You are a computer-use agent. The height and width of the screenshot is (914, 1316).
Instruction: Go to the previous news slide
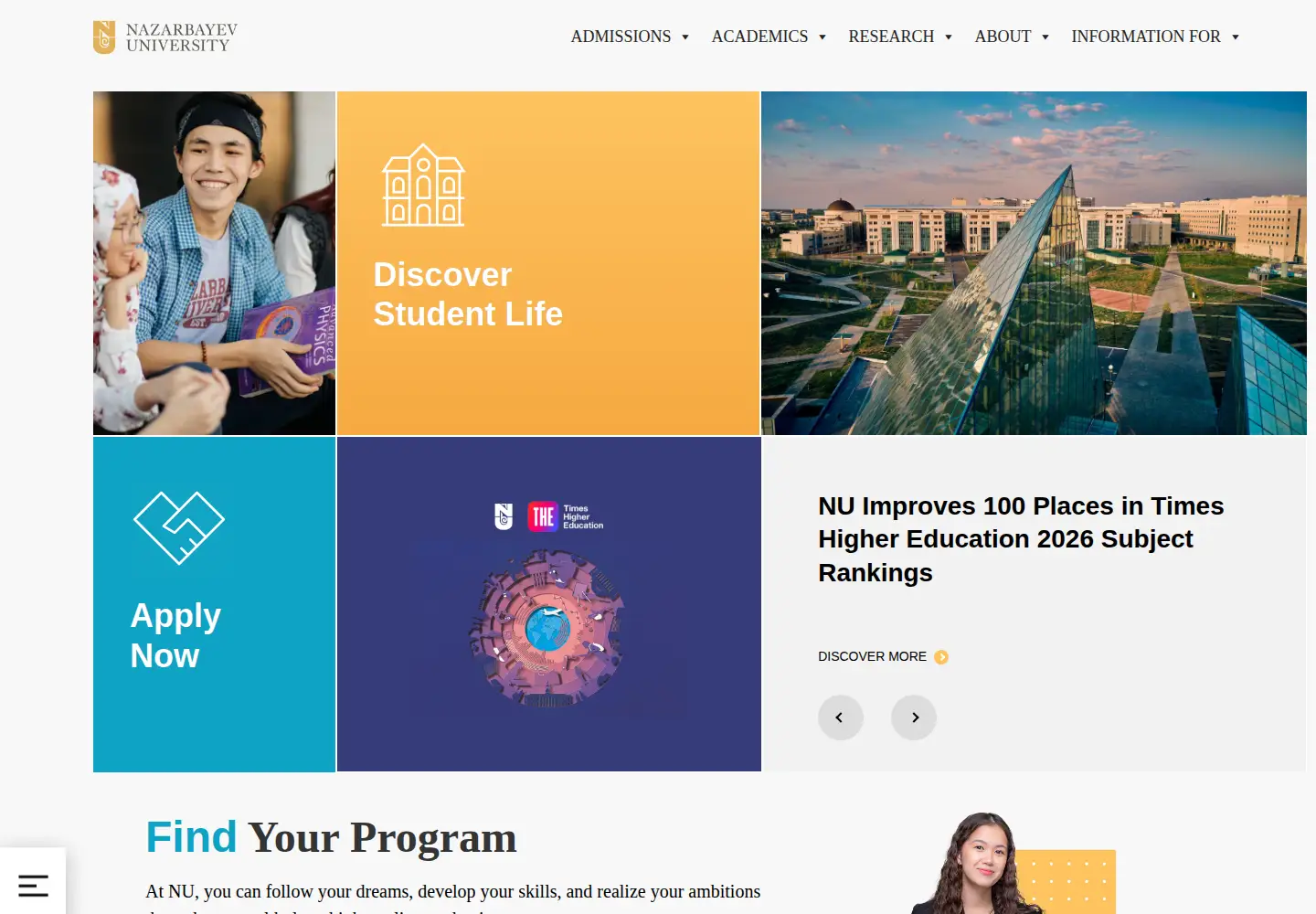point(841,717)
